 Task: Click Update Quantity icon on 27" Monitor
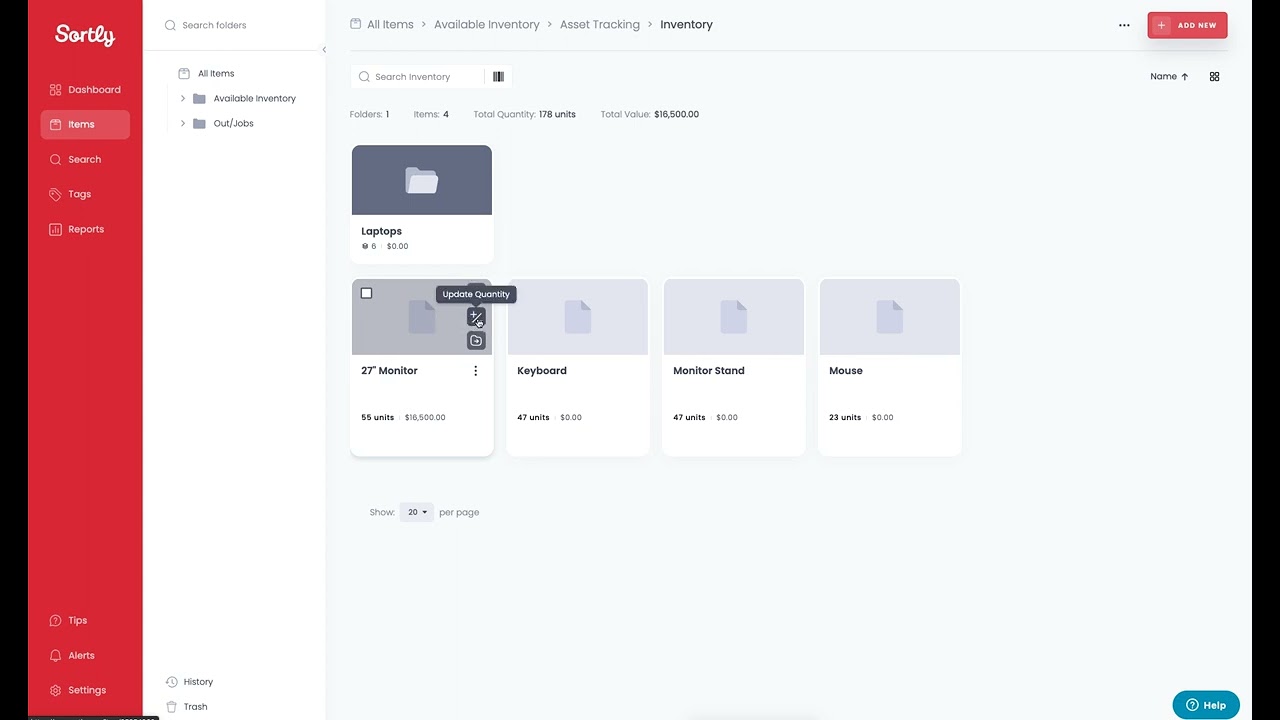(476, 316)
